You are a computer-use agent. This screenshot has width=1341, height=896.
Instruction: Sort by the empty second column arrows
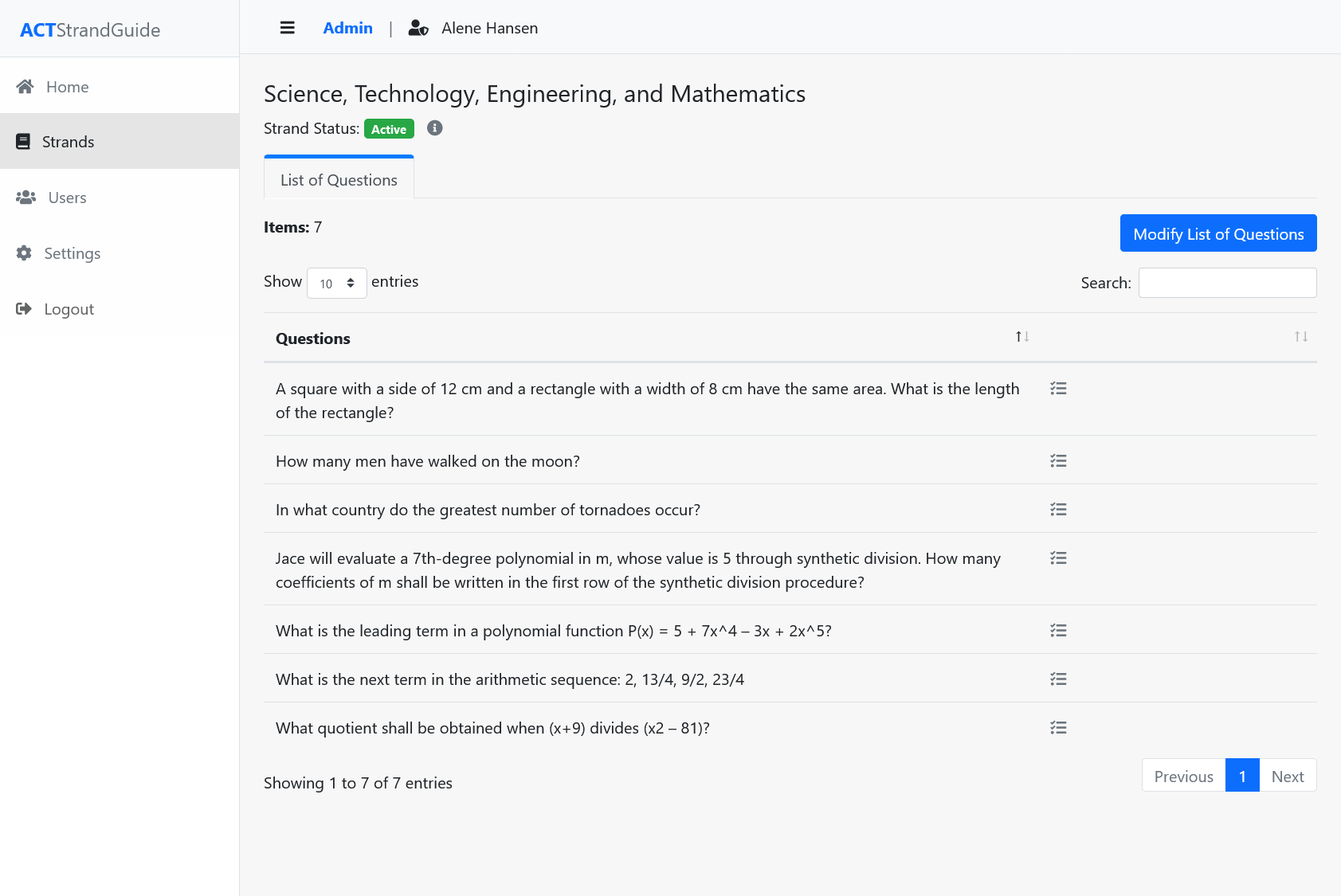[x=1300, y=338]
